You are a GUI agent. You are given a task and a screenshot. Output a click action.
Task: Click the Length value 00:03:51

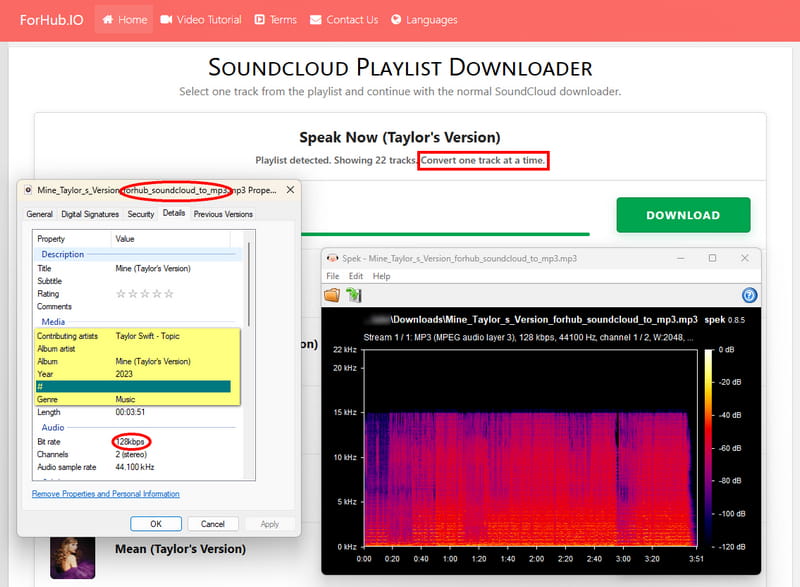coord(130,412)
